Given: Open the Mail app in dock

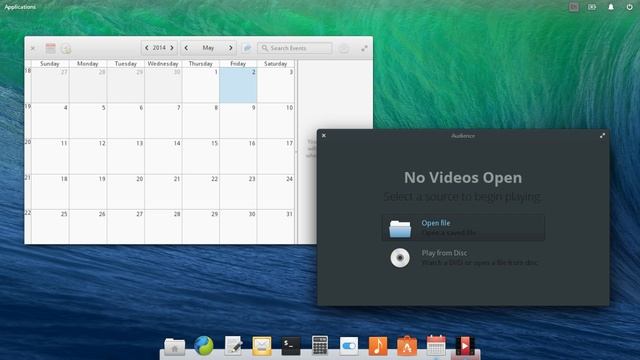Looking at the screenshot, I should point(262,346).
